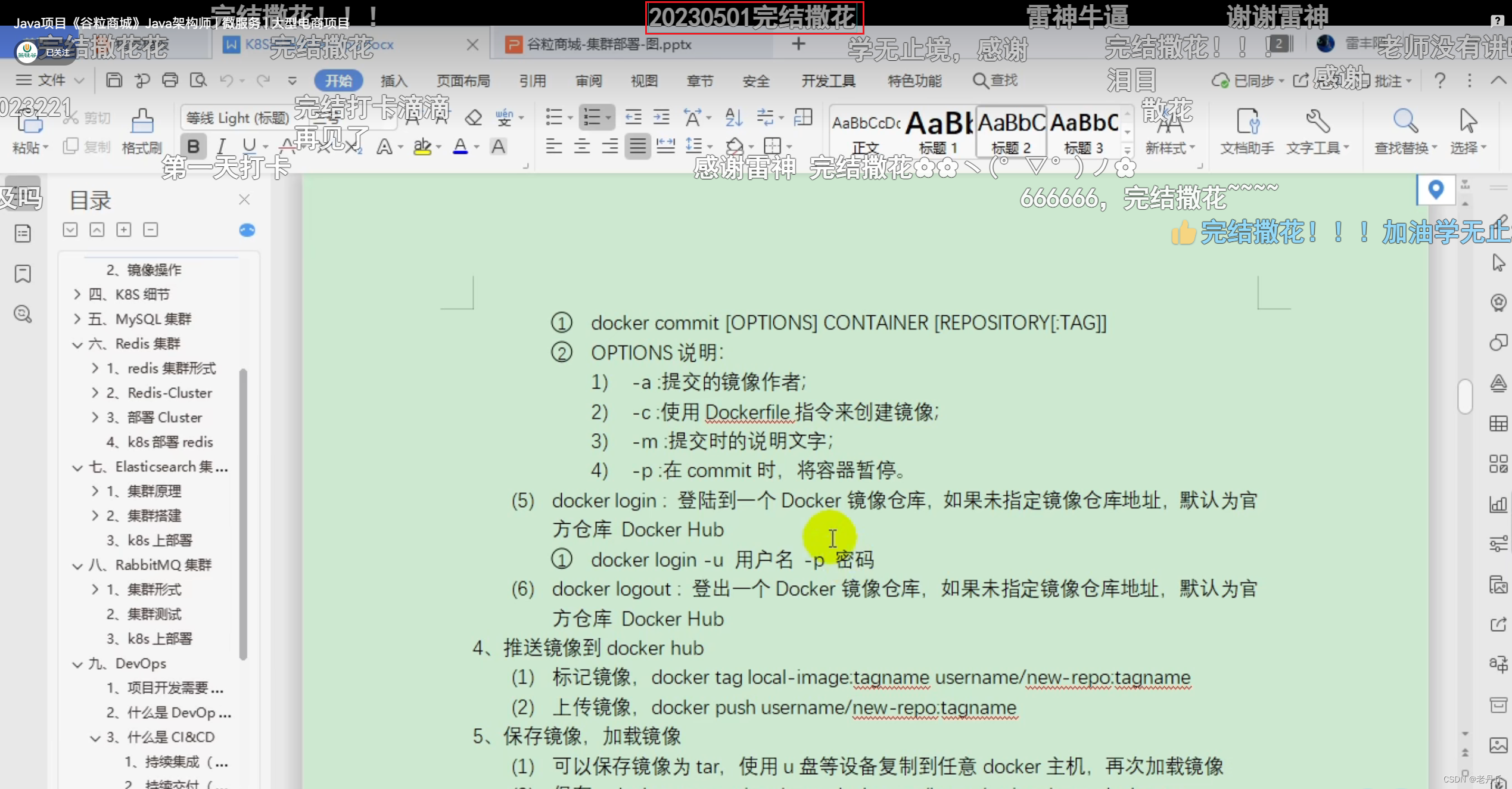Viewport: 1512px width, 789px height.
Task: Click the bullet list icon
Action: coord(554,117)
